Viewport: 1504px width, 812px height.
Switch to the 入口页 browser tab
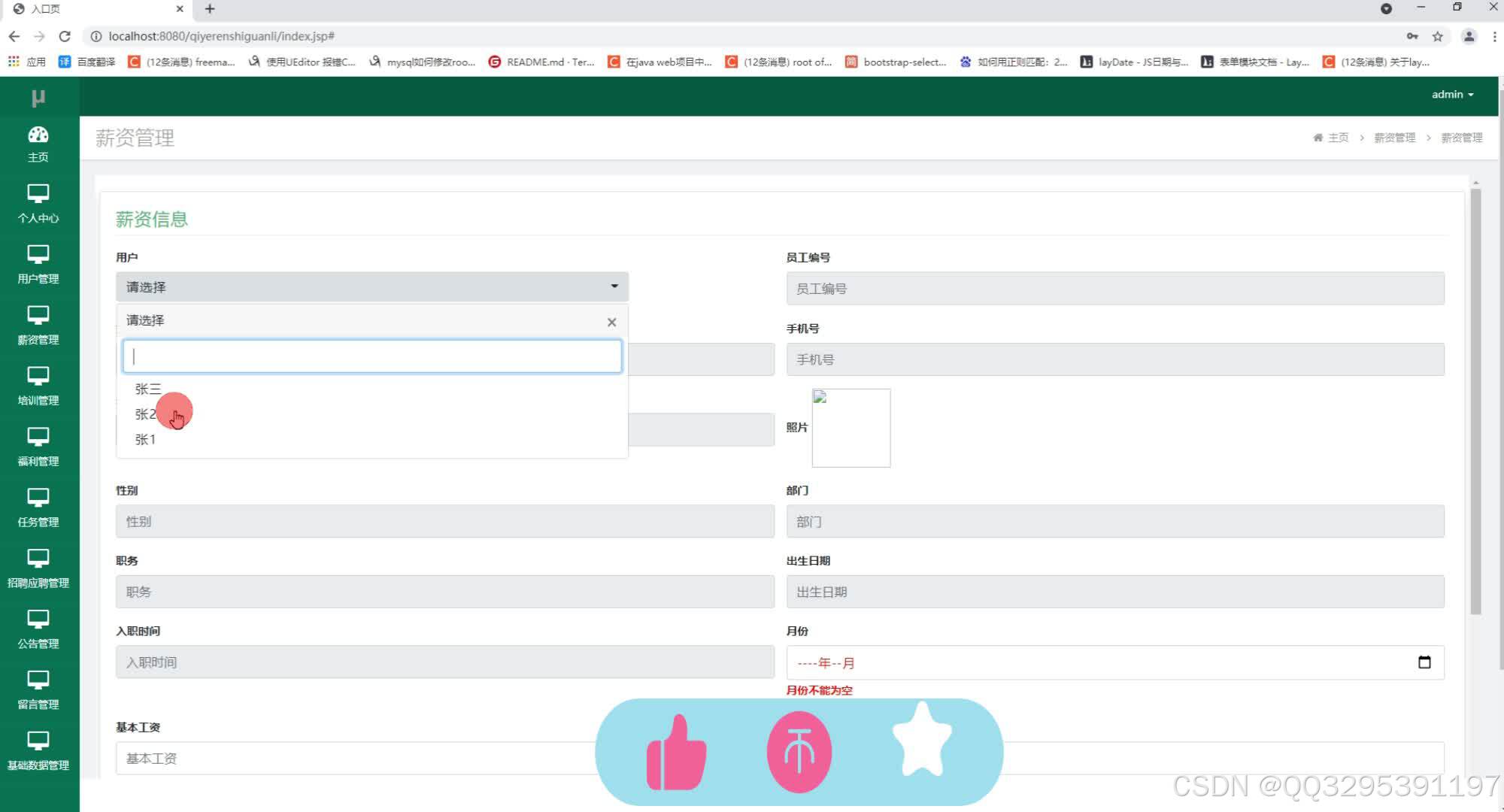(x=98, y=9)
